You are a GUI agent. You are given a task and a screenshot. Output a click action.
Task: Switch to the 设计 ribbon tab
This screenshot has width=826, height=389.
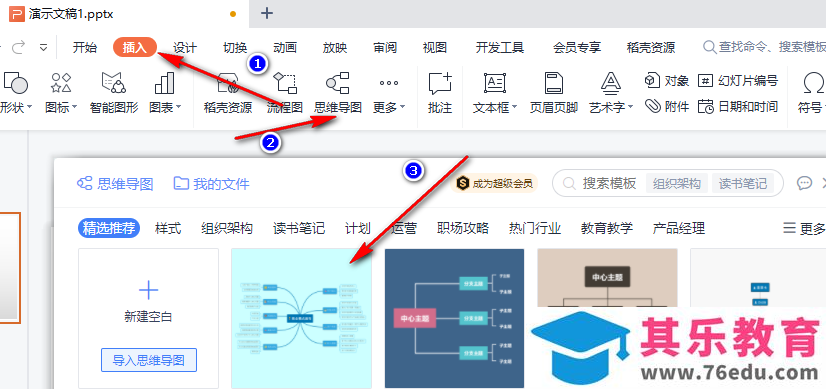185,48
